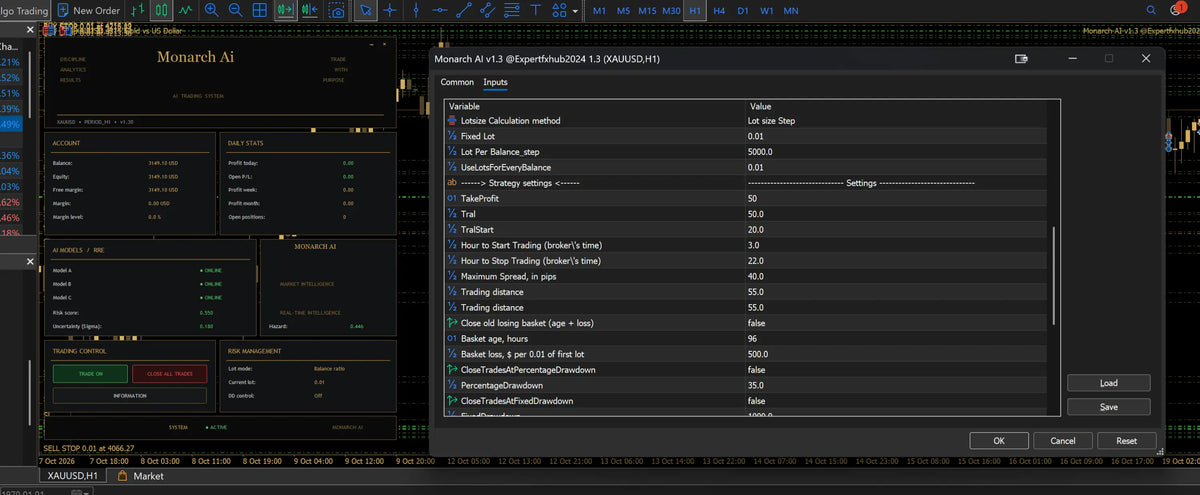Select the M5 timeframe
Screen dimensions: 1200x495
point(623,10)
